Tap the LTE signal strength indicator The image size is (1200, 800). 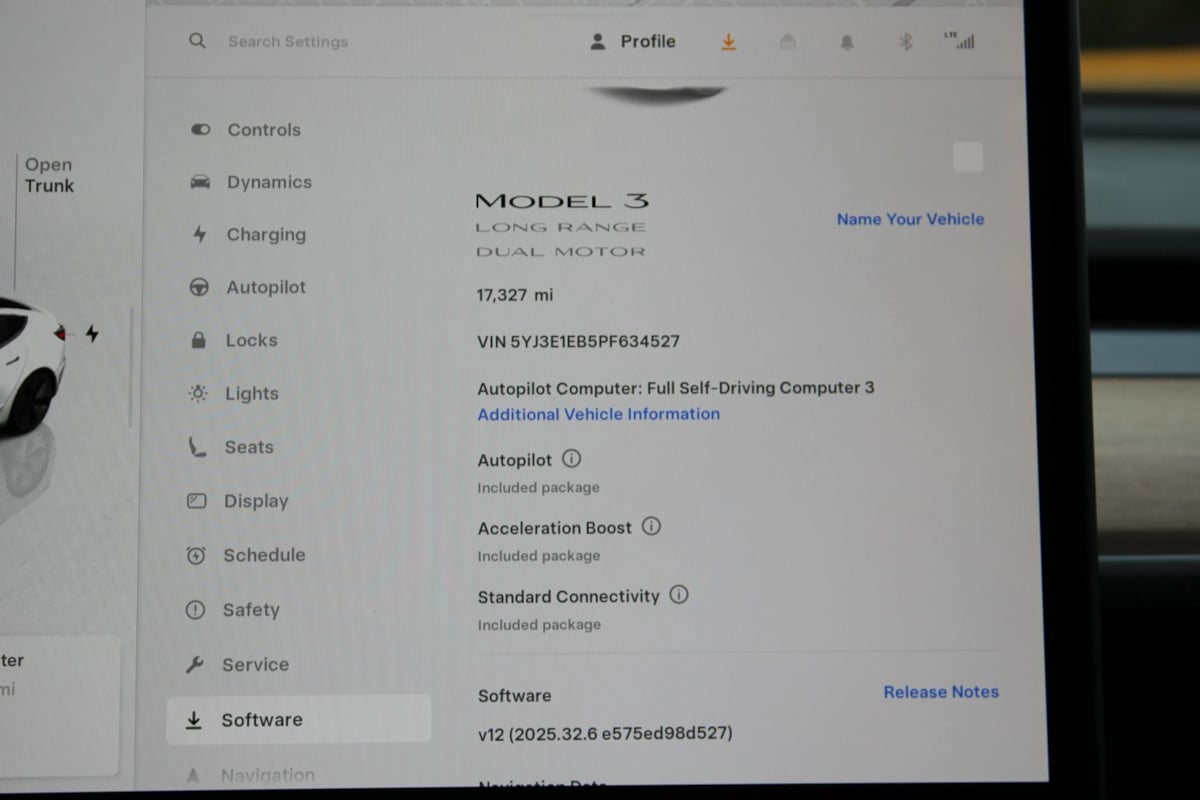(x=959, y=41)
